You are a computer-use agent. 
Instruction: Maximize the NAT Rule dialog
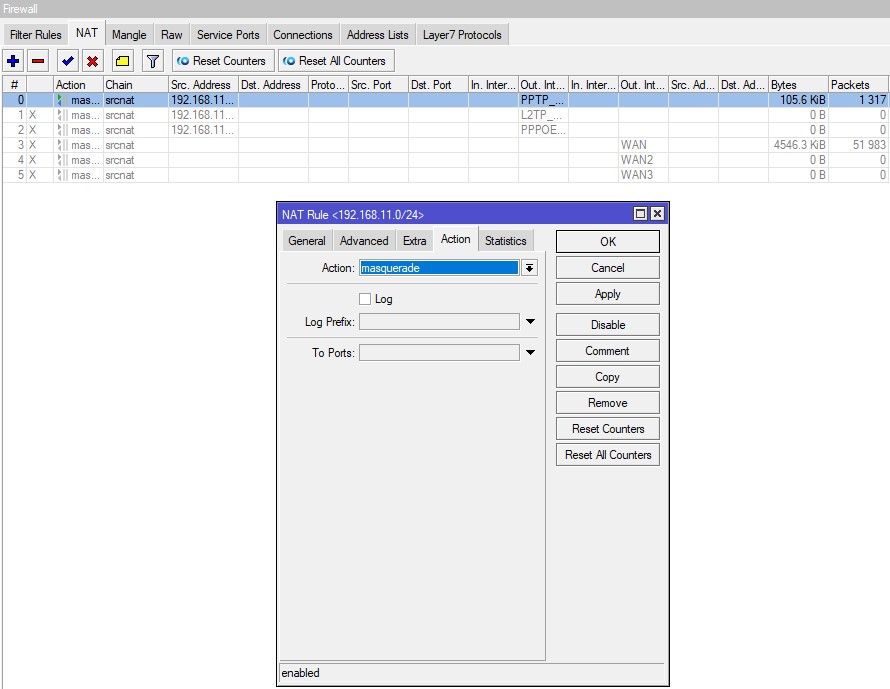(x=640, y=214)
